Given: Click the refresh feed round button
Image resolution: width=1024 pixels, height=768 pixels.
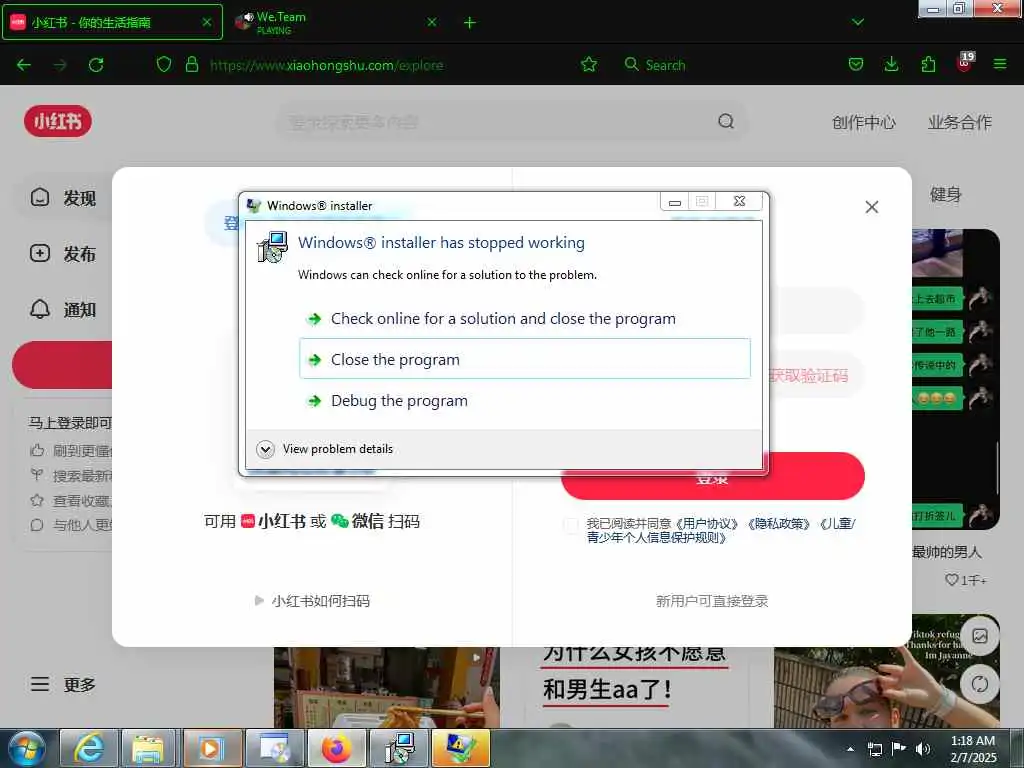Looking at the screenshot, I should tap(980, 684).
